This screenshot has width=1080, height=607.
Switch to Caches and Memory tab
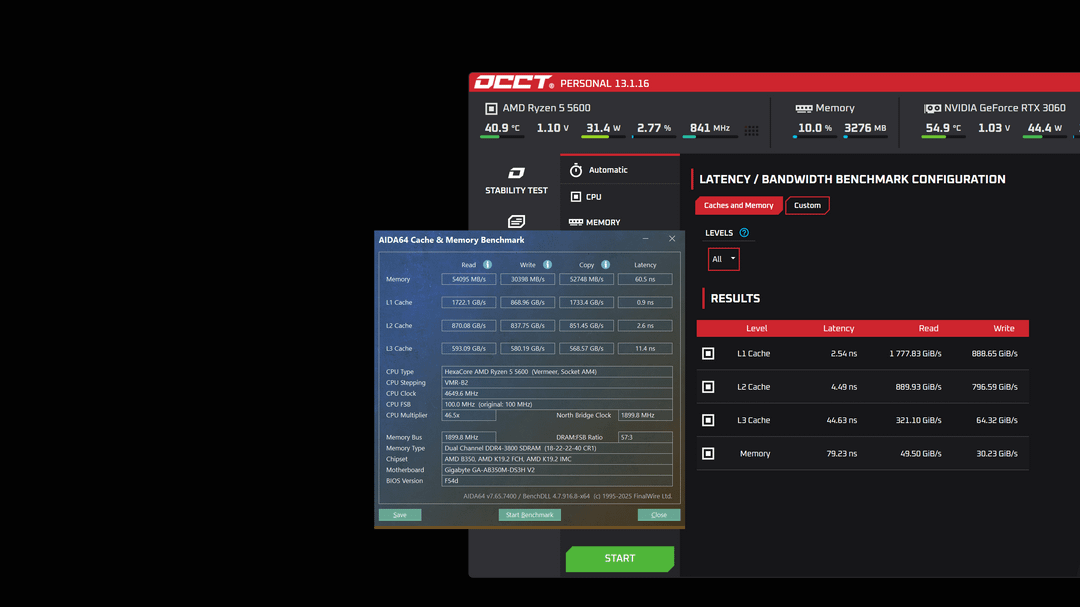pos(738,205)
